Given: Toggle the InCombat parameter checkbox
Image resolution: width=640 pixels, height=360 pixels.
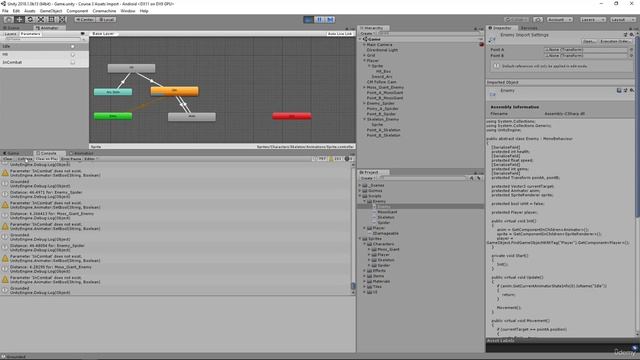Looking at the screenshot, I should click(73, 62).
